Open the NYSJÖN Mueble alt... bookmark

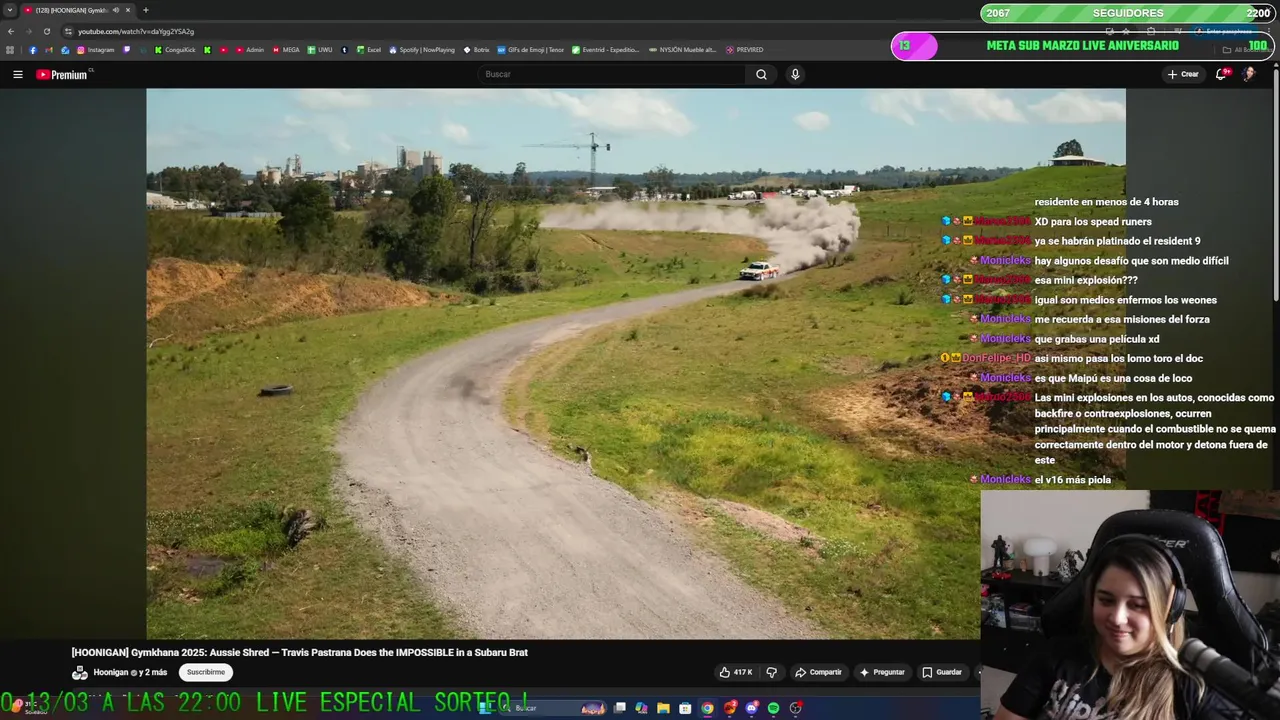tap(682, 50)
